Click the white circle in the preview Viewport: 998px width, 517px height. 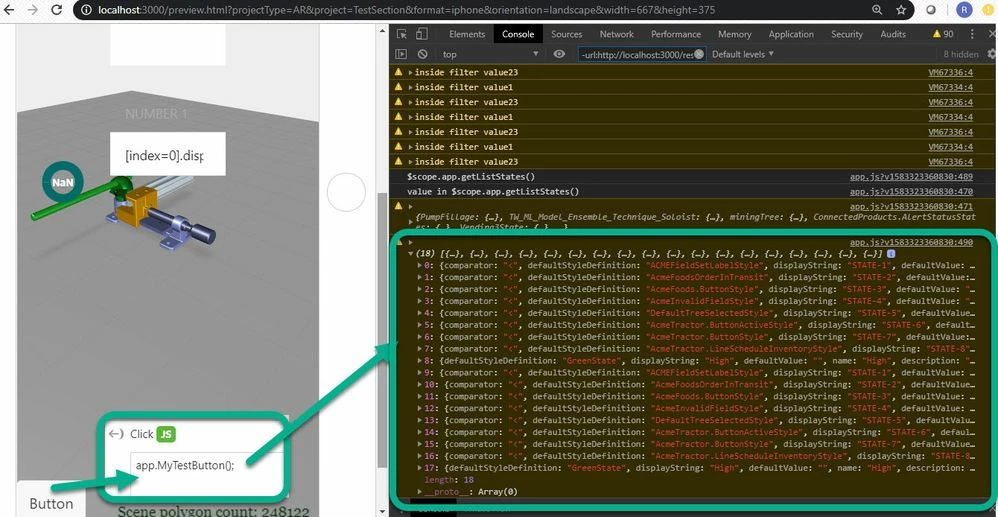[x=346, y=192]
